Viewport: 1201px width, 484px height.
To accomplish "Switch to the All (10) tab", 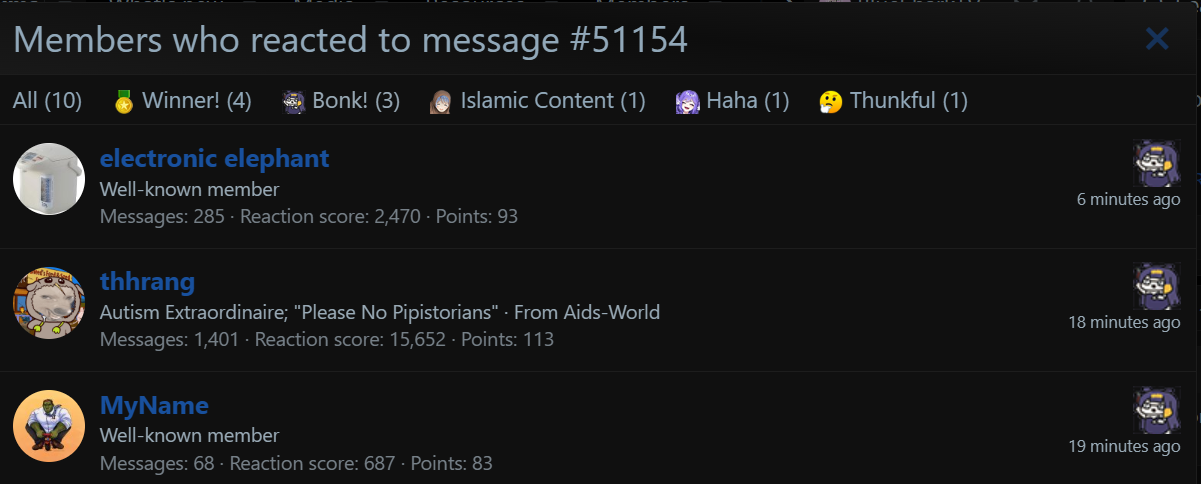I will point(47,100).
